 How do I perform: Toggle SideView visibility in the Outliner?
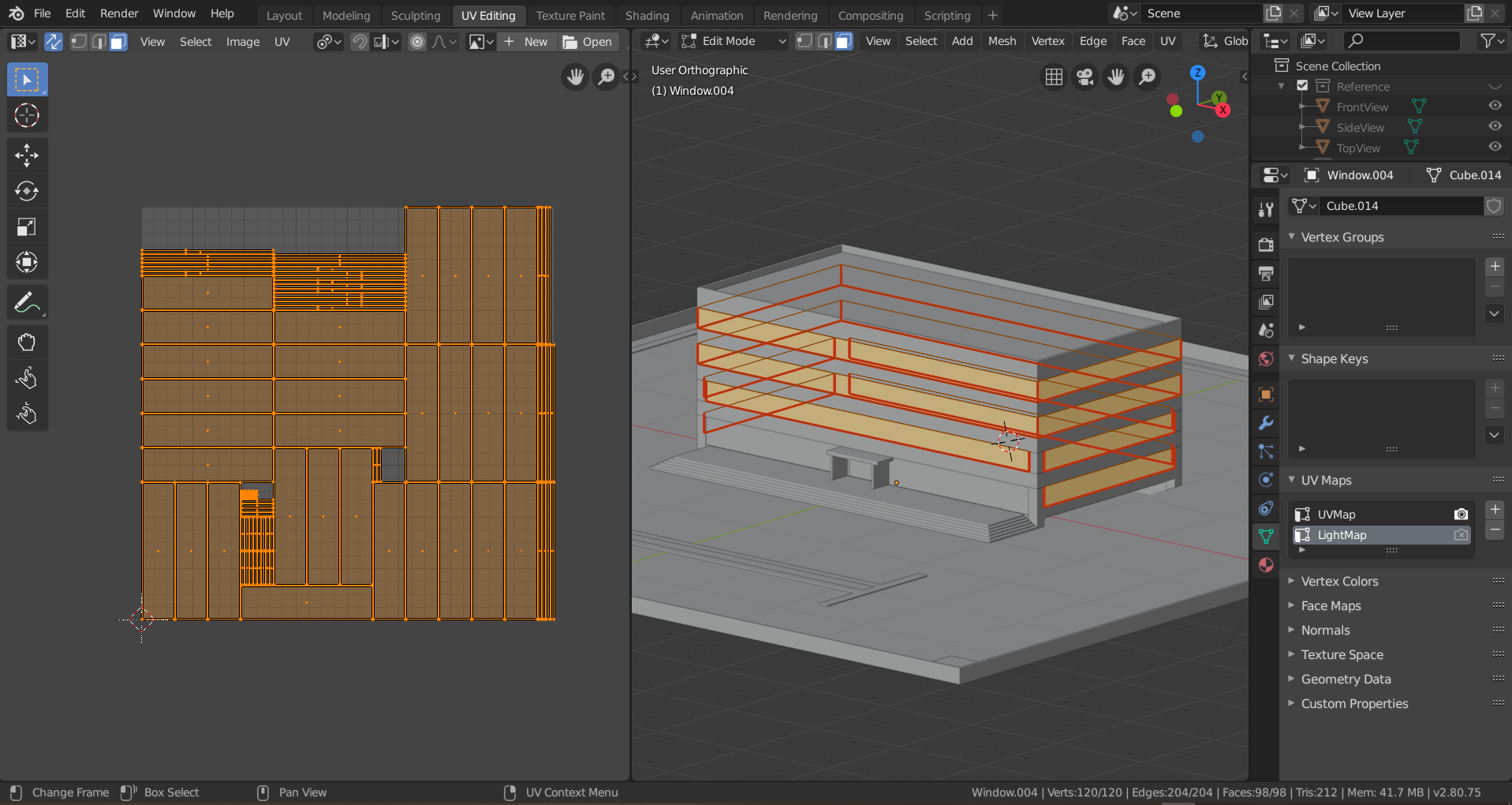point(1495,126)
